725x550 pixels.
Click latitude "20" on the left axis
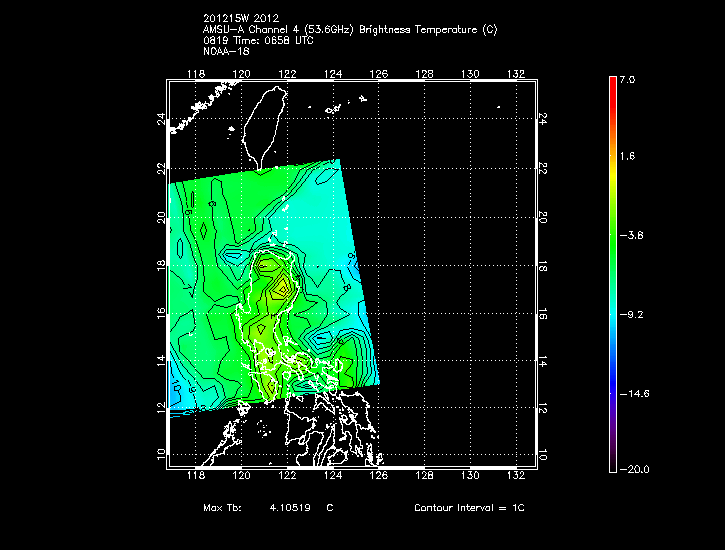coord(161,217)
